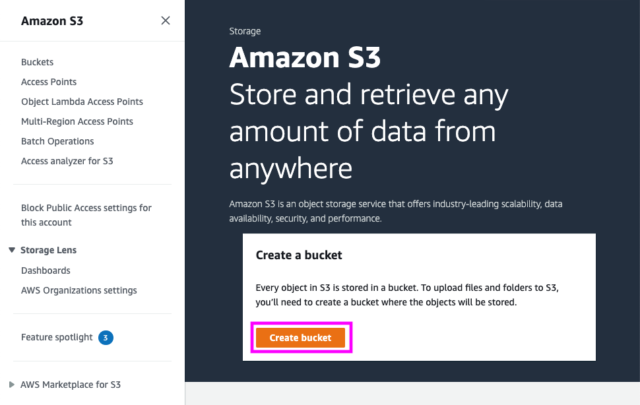Select Multi-Region Access Points
This screenshot has height=405, width=640.
click(77, 121)
